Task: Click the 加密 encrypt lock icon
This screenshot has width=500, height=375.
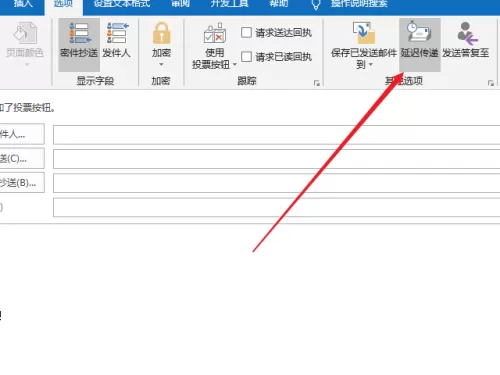Action: (161, 33)
